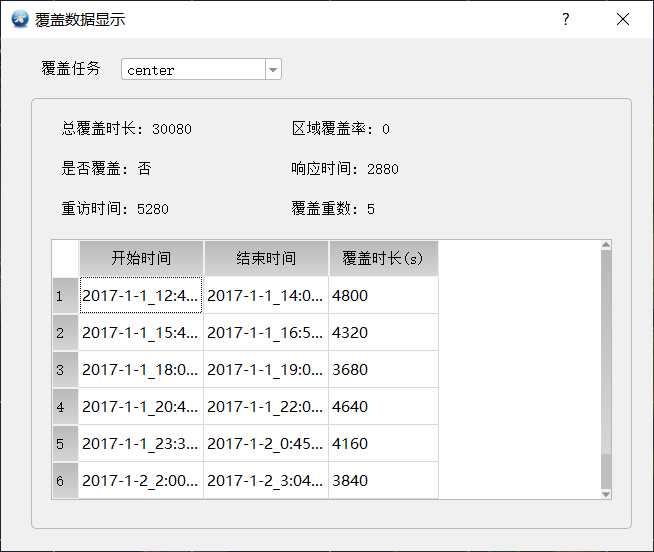Click the 覆盖时长(s) column header
Screen dimensions: 654x552
pyautogui.click(x=383, y=258)
